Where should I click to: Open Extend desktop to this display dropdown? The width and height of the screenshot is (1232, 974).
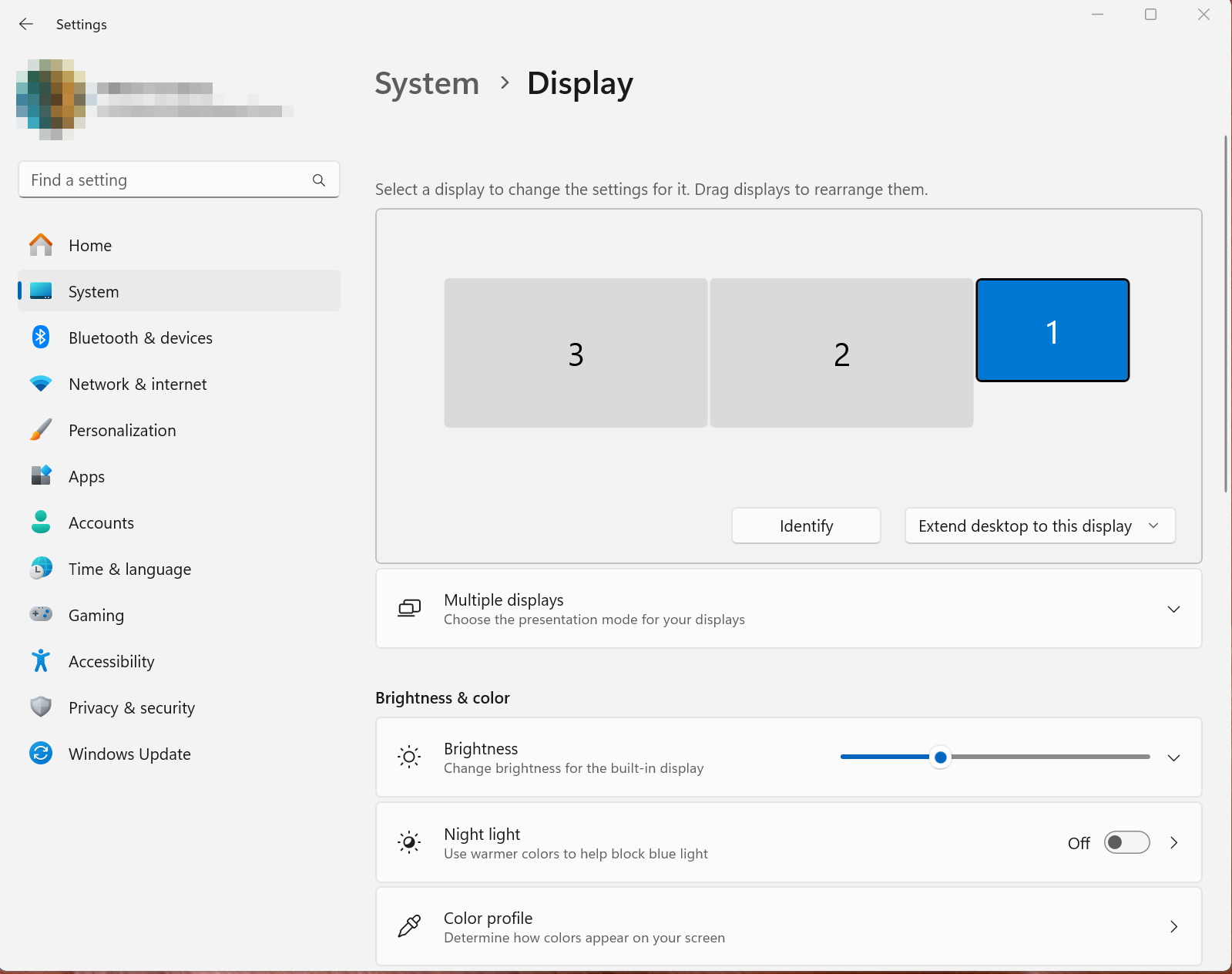tap(1040, 526)
